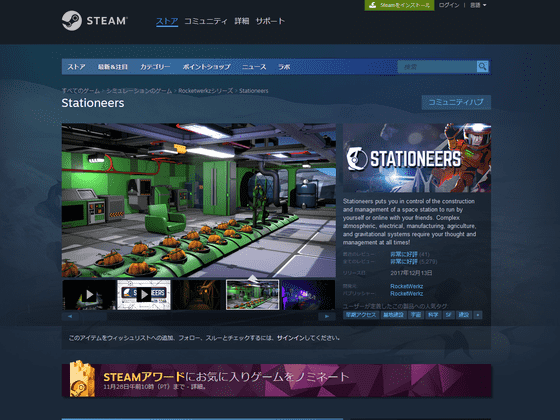Open the 詳細 header link
The width and height of the screenshot is (560, 420).
[242, 21]
